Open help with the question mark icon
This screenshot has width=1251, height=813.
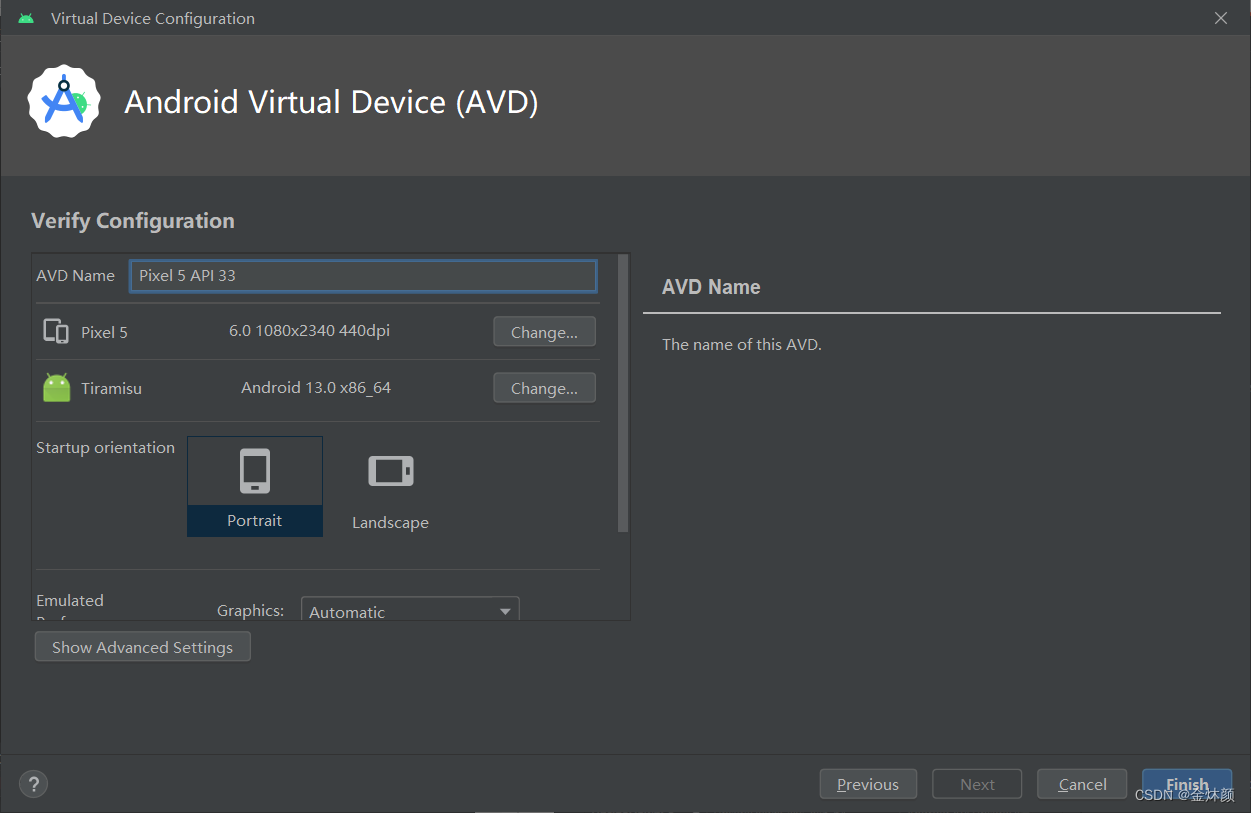click(33, 784)
